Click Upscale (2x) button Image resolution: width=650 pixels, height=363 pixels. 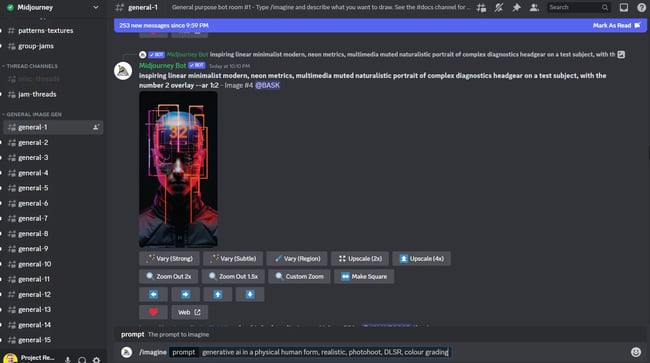(x=360, y=258)
